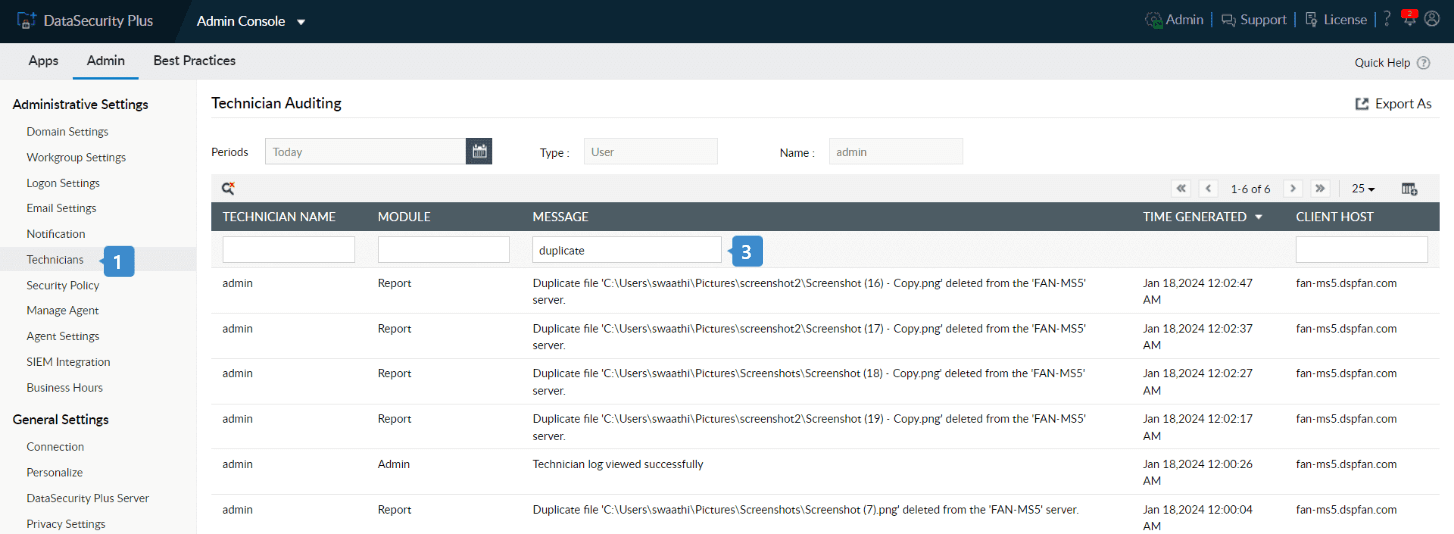Go to the first page of results
Screen dimensions: 1454x534
coord(1181,188)
